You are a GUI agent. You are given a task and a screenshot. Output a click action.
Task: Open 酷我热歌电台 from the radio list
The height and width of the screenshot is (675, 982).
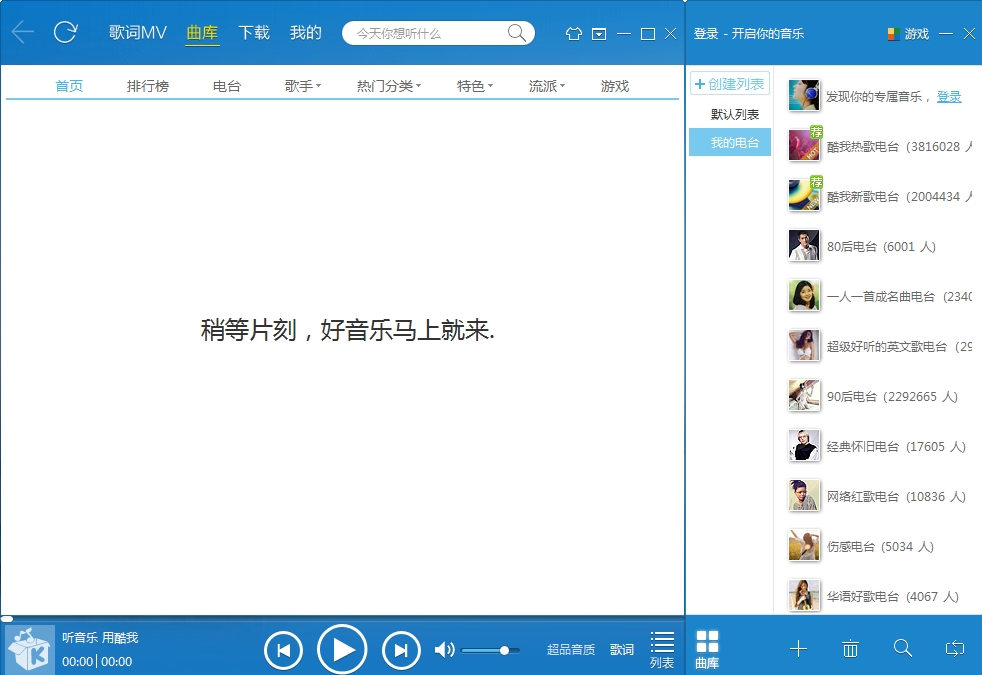(x=880, y=146)
